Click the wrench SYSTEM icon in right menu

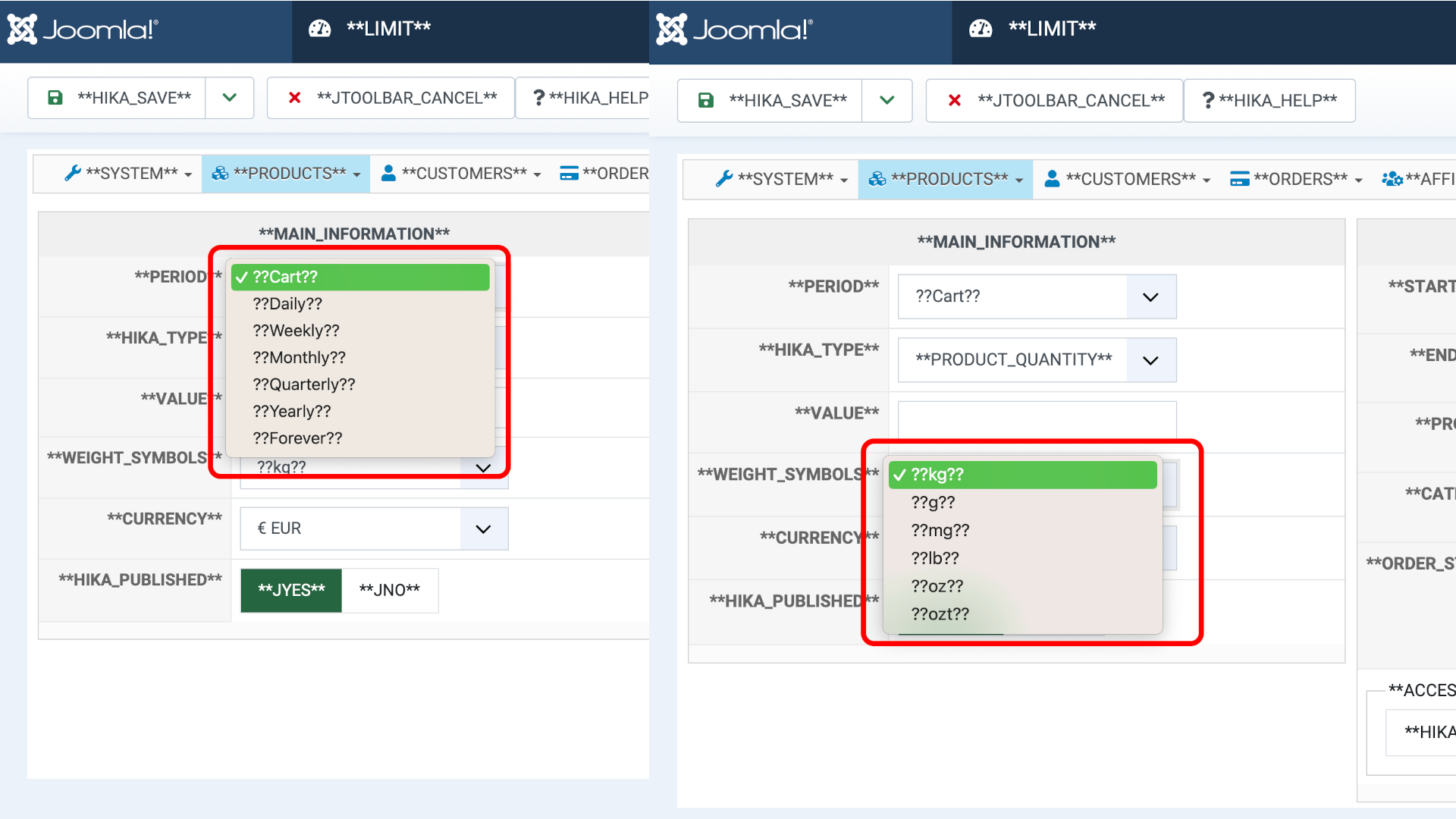tap(723, 179)
